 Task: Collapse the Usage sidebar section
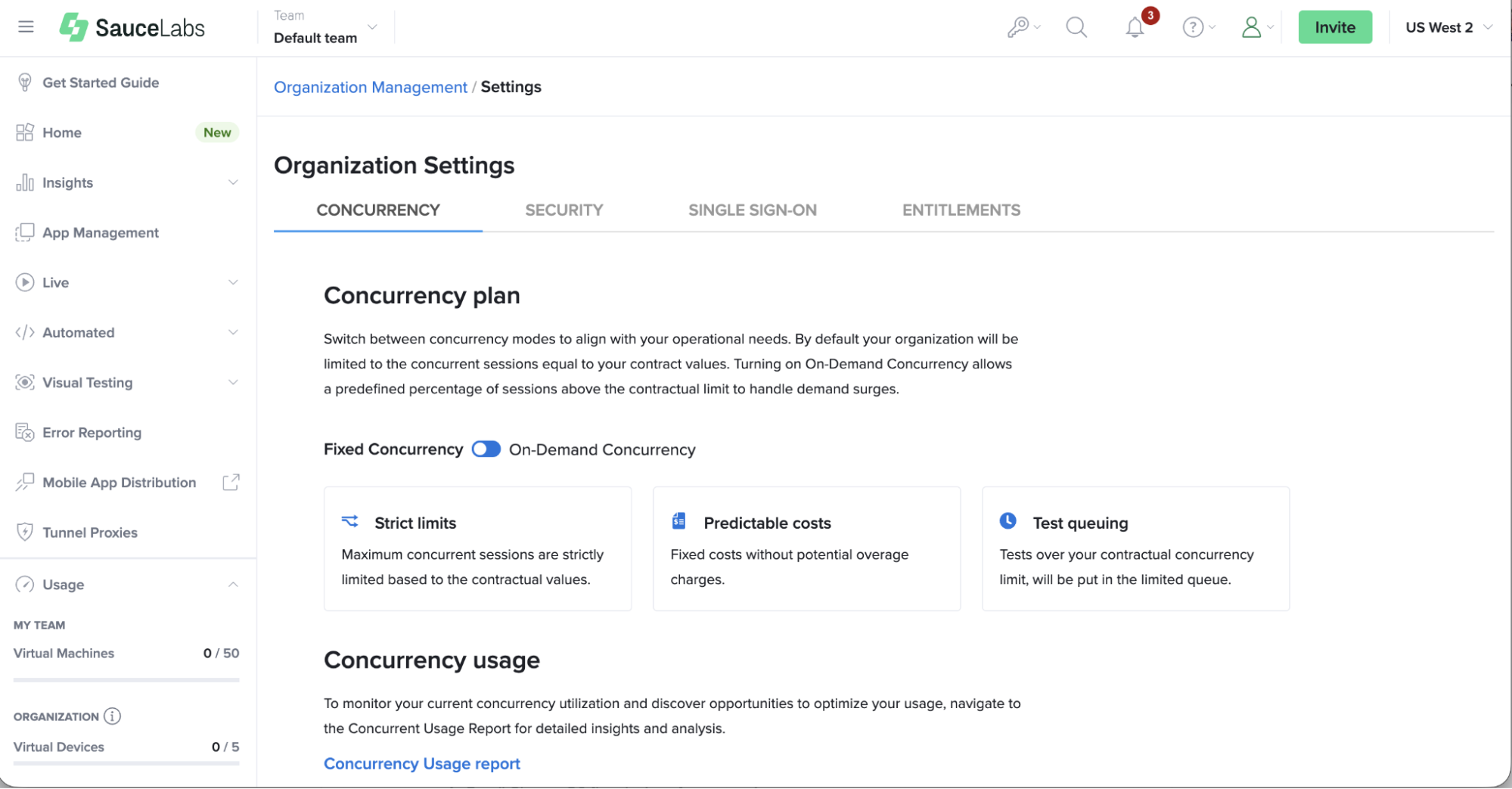click(233, 585)
